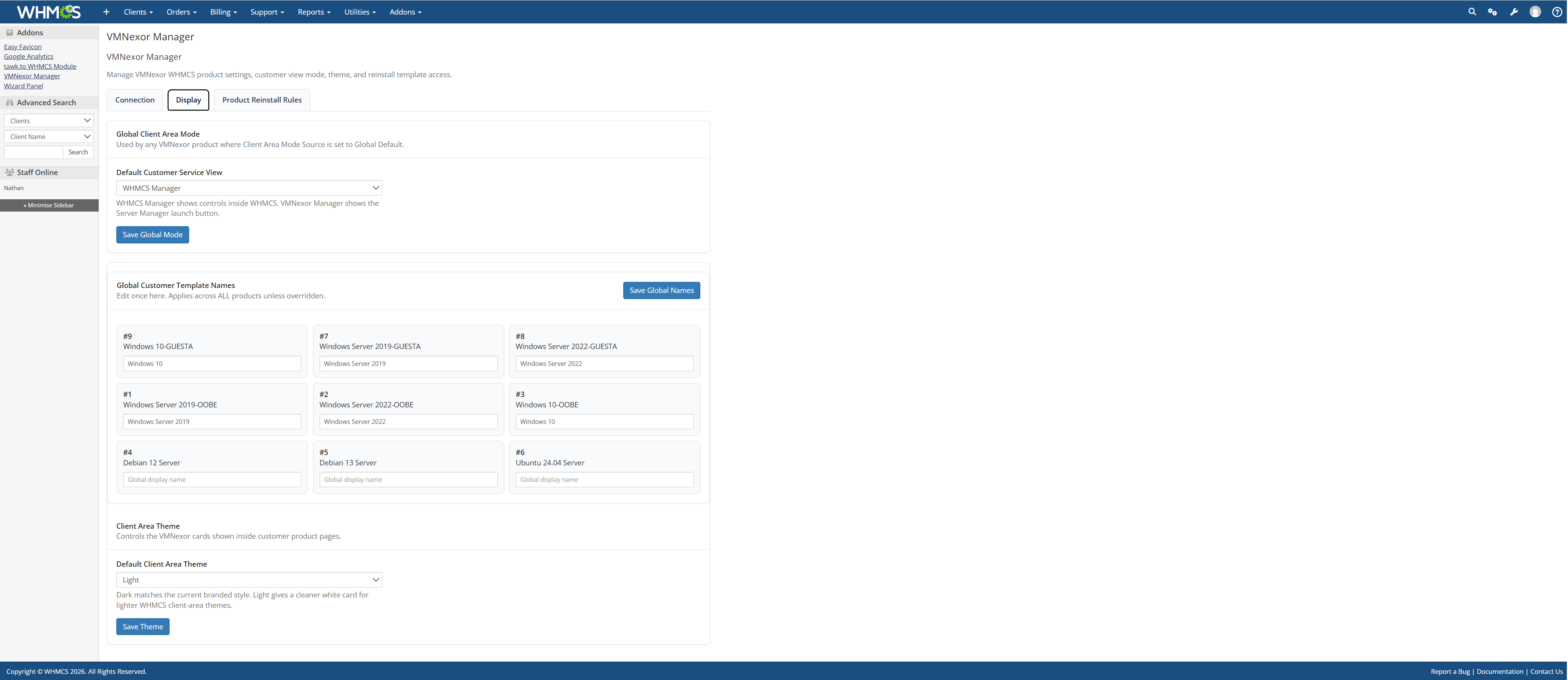1568x680 pixels.
Task: Edit display name for #1 Windows Server 2019-OOBE
Action: click(x=212, y=421)
